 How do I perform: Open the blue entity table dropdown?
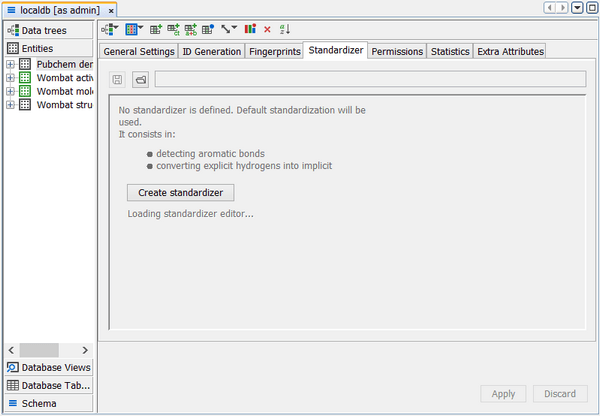click(134, 29)
